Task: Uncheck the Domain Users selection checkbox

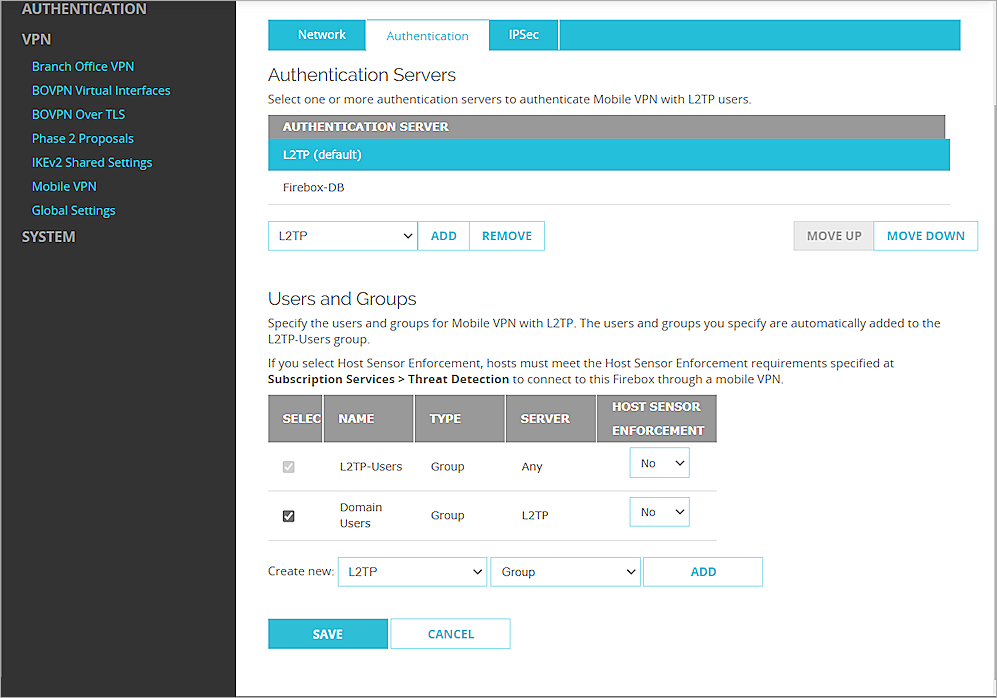Action: tap(288, 515)
